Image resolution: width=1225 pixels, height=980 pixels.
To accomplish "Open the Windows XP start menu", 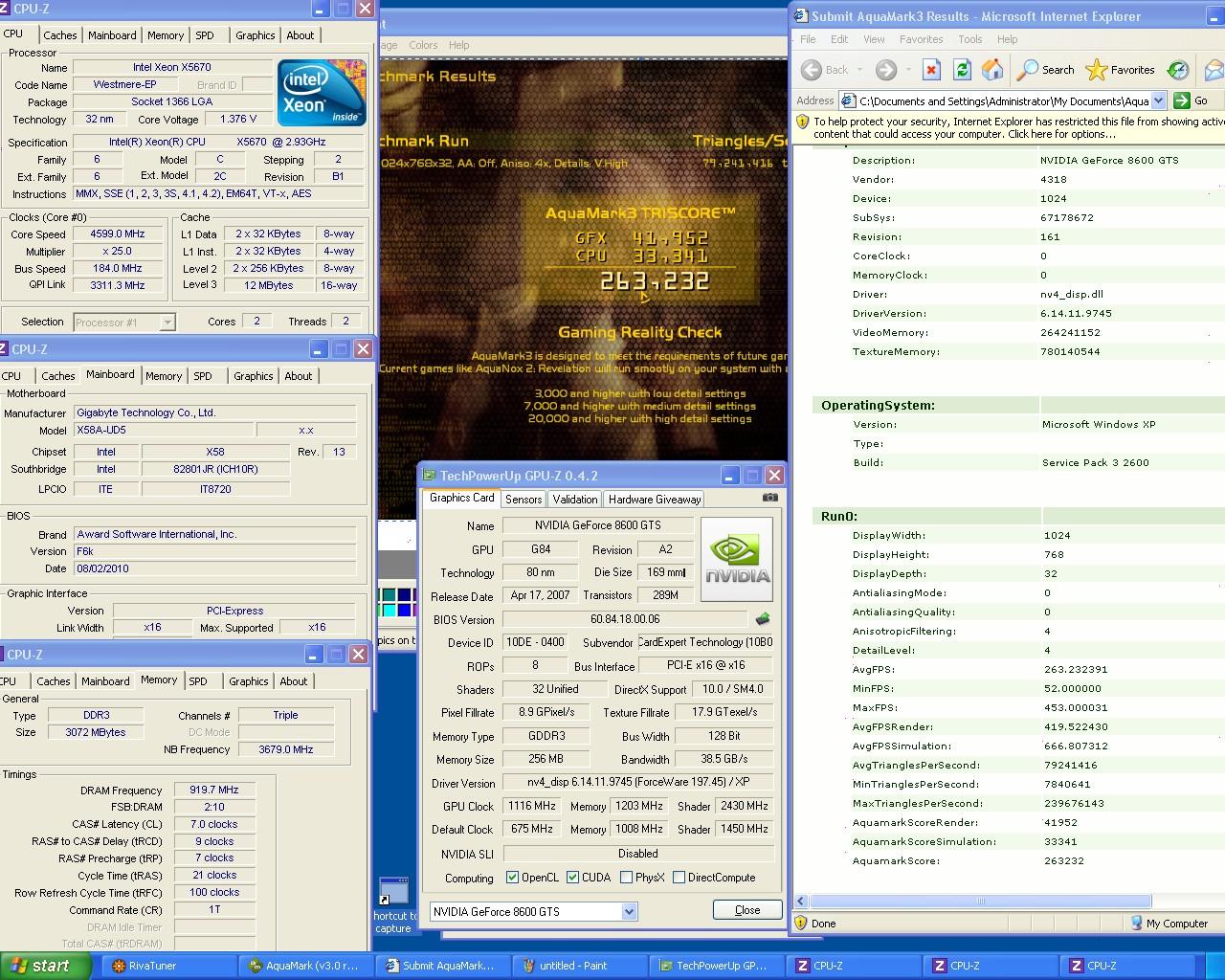I will 45,966.
